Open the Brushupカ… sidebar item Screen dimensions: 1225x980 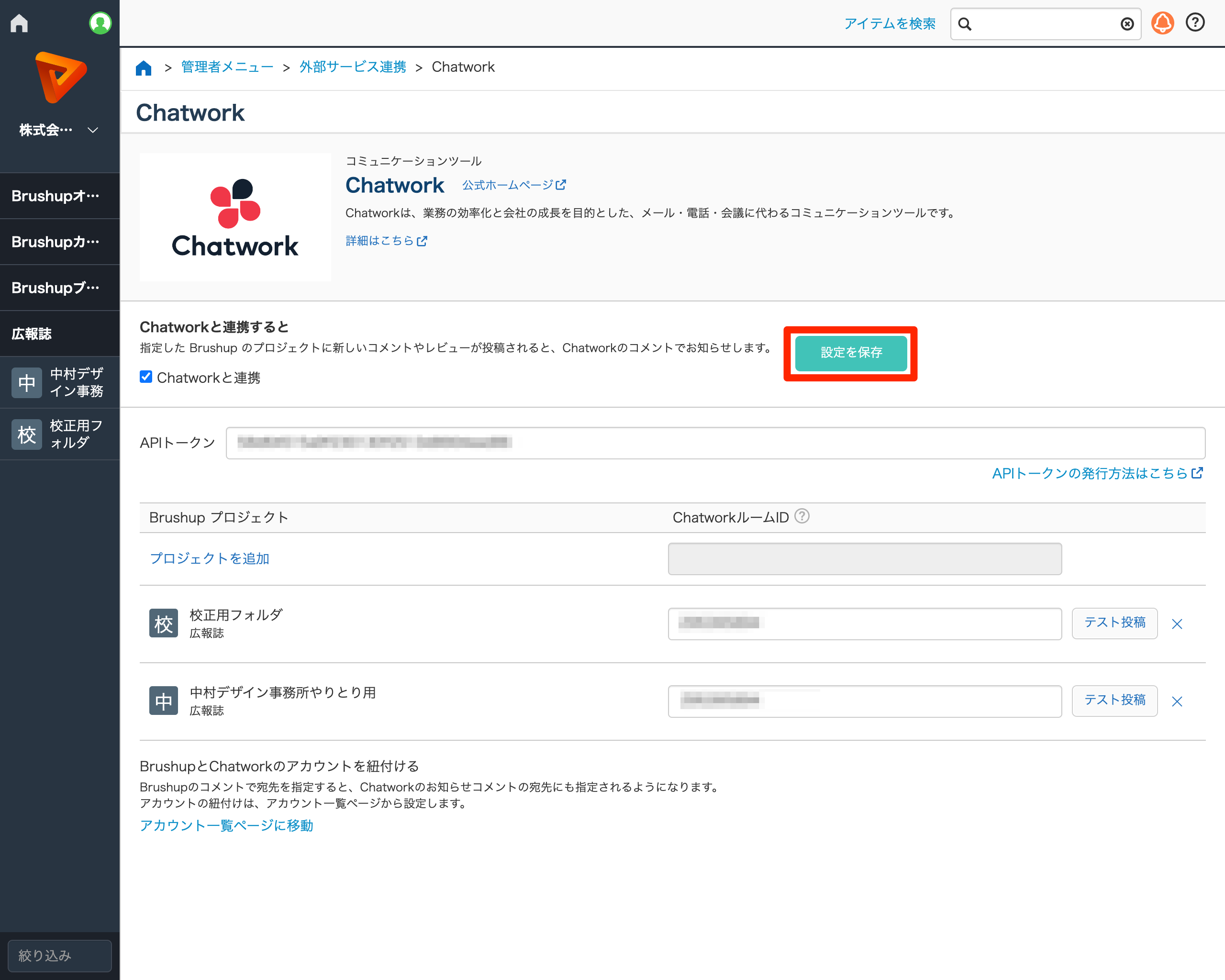[60, 242]
